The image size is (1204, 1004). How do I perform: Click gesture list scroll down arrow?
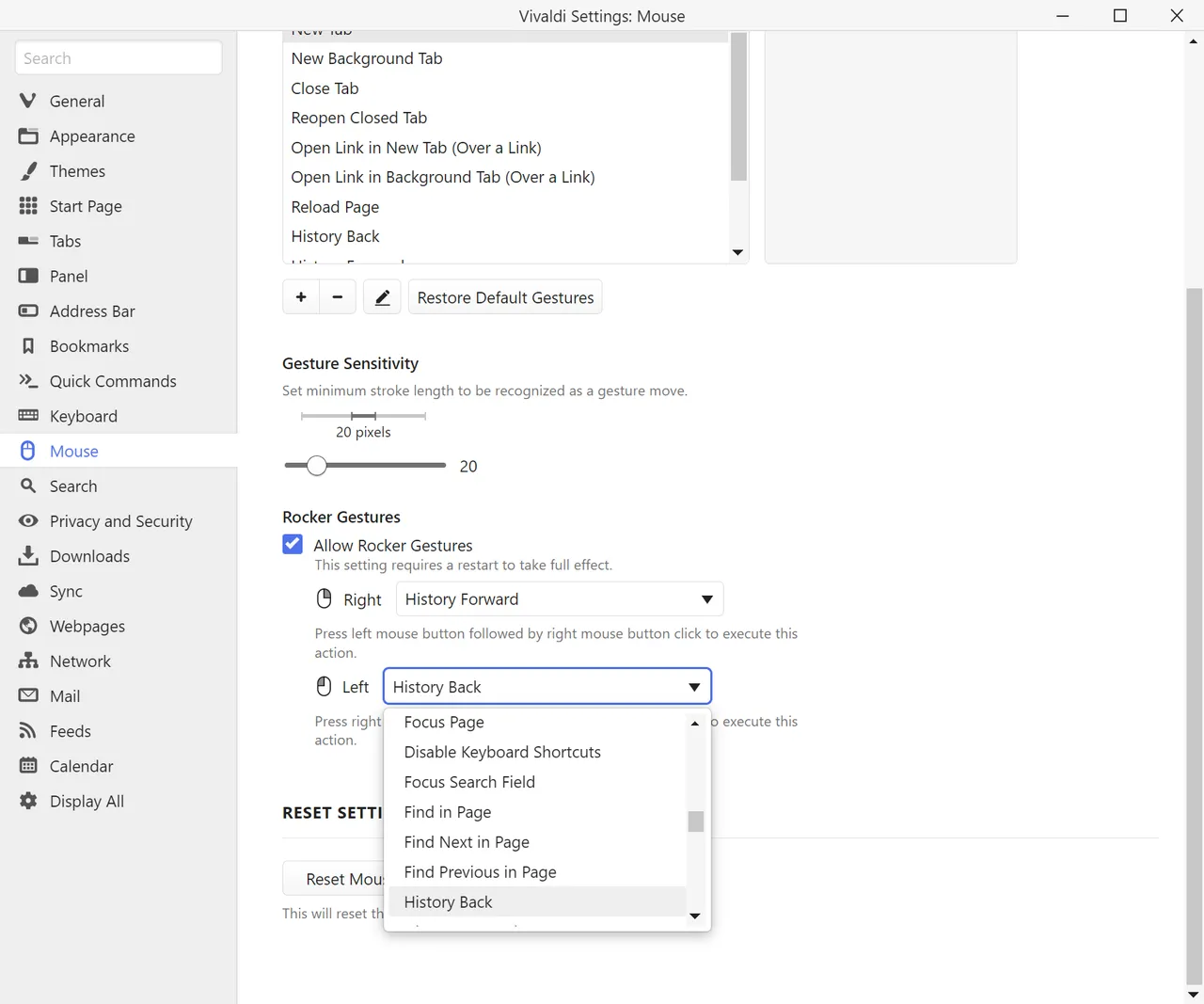[x=738, y=252]
